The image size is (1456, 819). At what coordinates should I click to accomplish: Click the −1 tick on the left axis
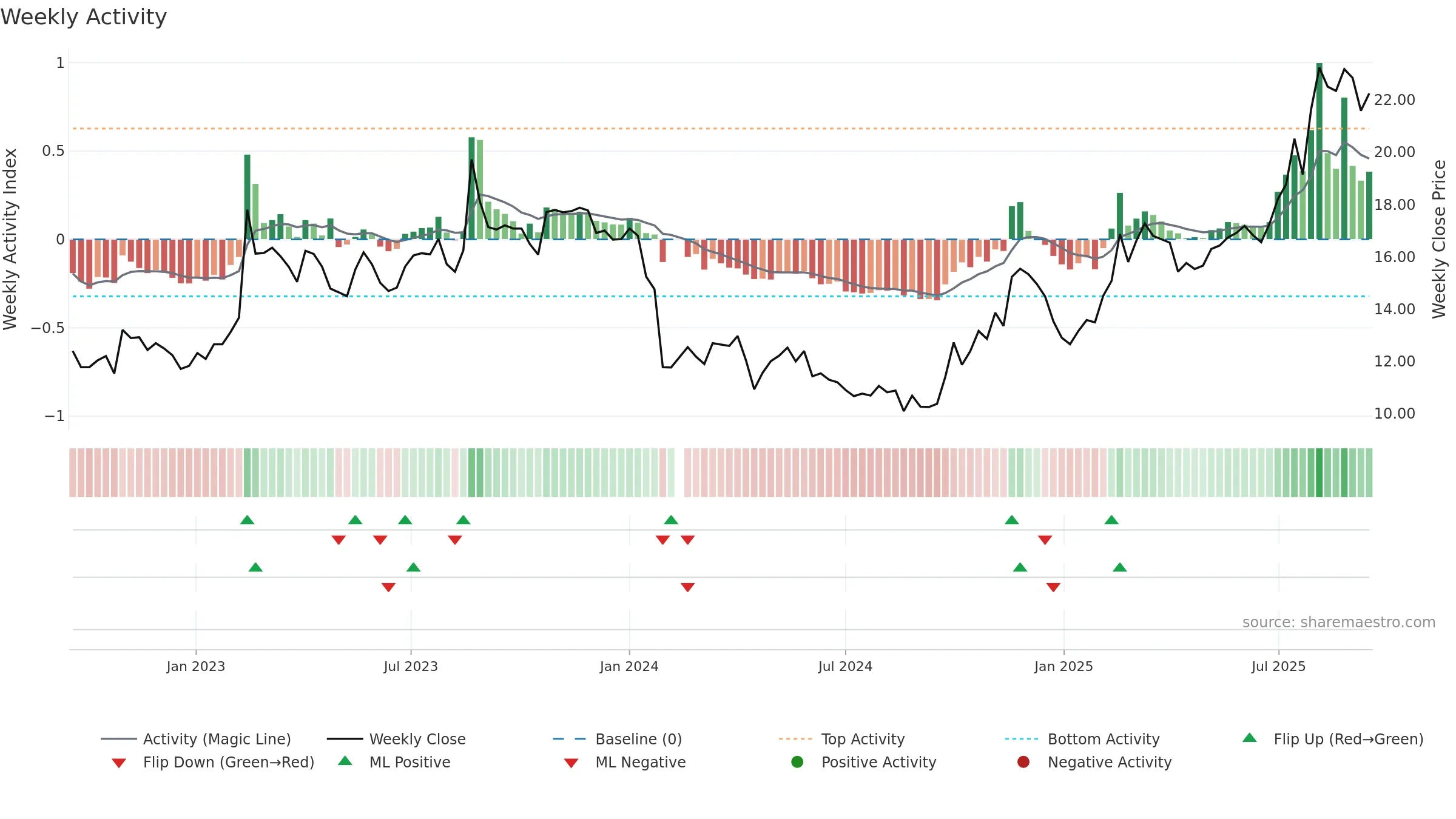pos(55,416)
